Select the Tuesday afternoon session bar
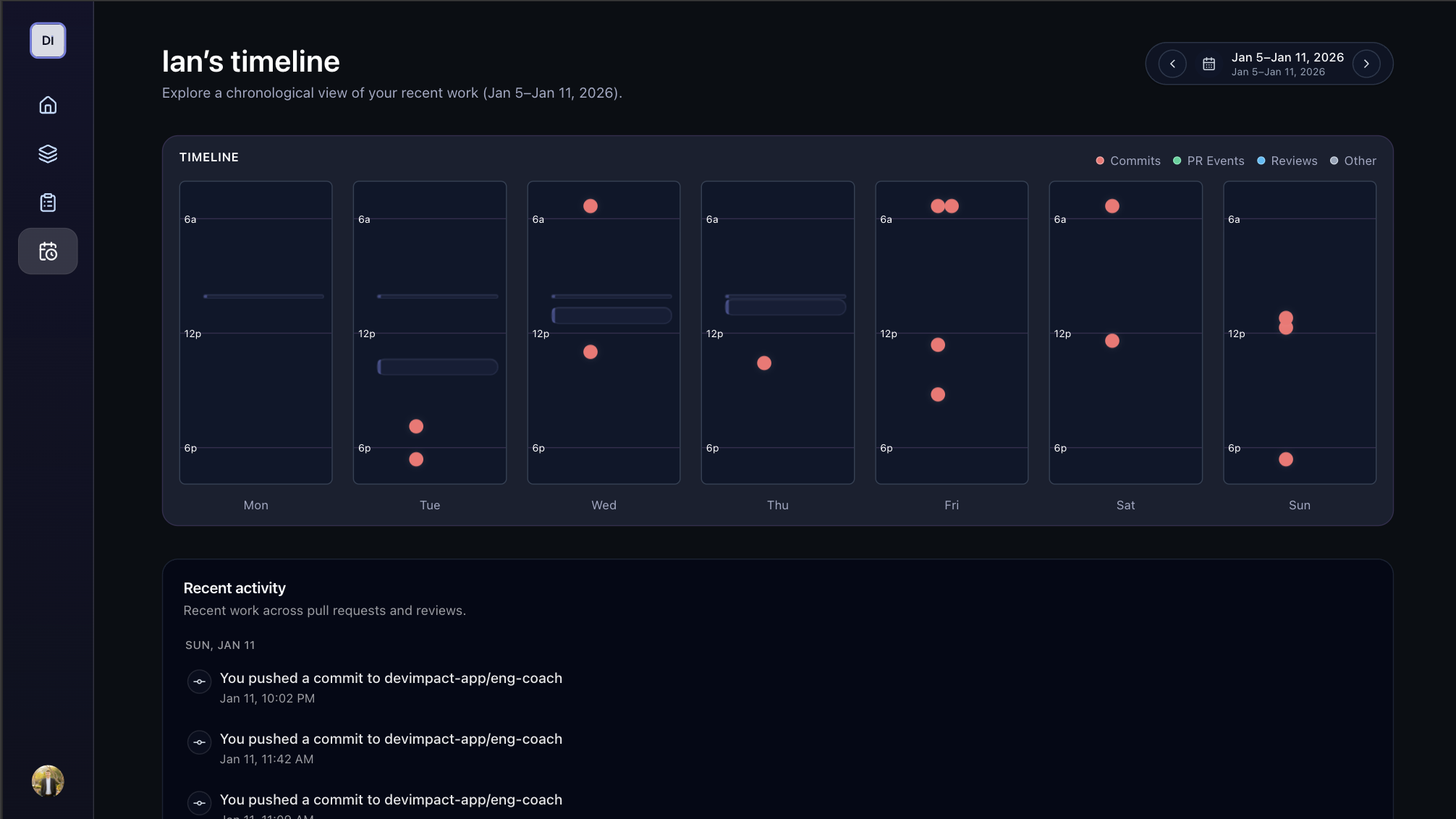This screenshot has height=819, width=1456. tap(438, 368)
